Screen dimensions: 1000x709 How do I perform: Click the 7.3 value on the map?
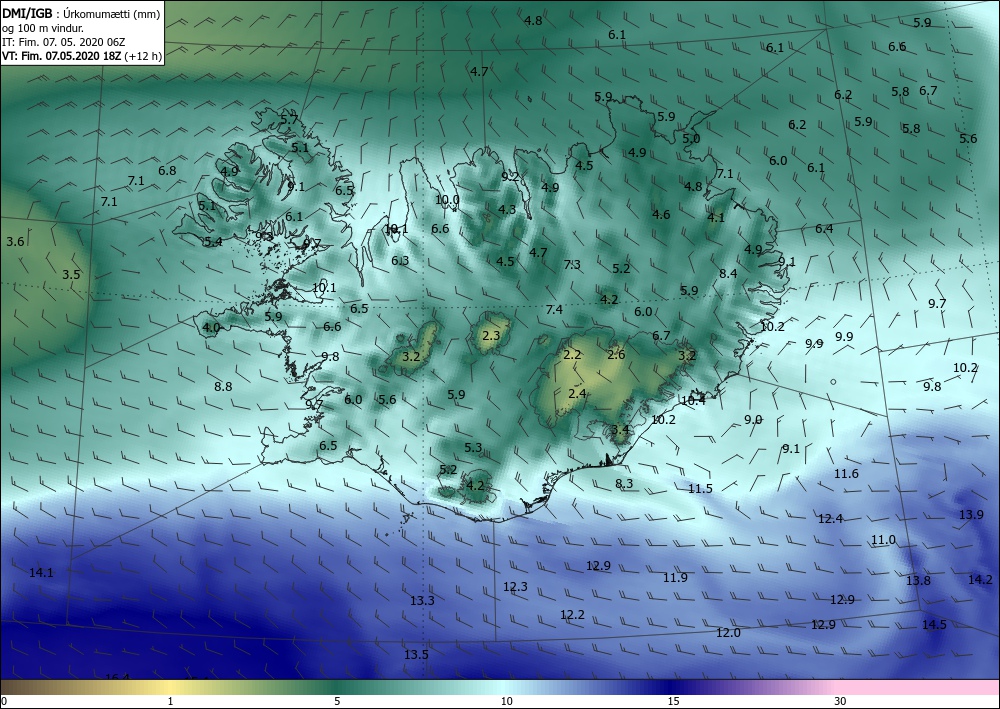pos(573,265)
